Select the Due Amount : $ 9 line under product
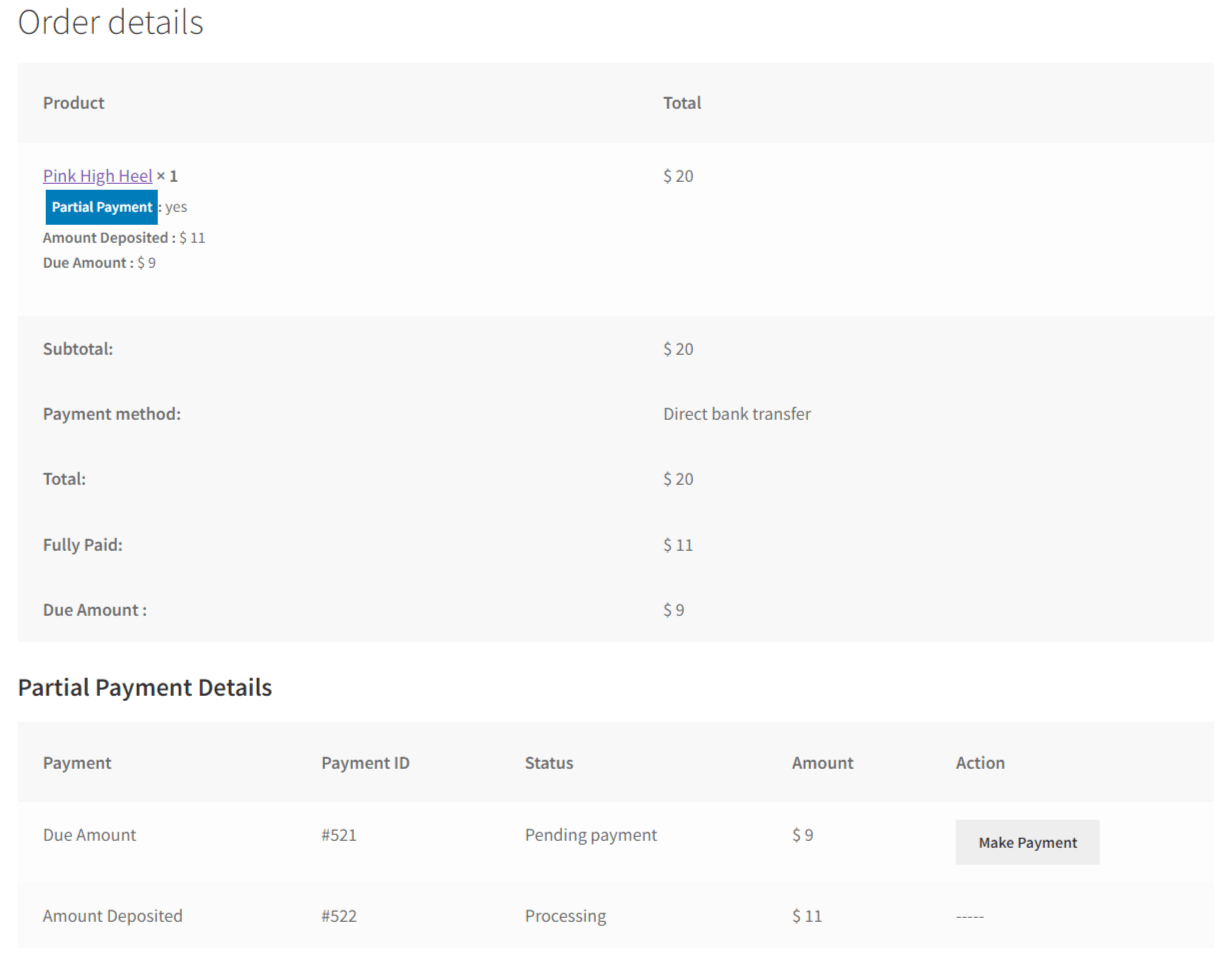1229x956 pixels. click(99, 263)
